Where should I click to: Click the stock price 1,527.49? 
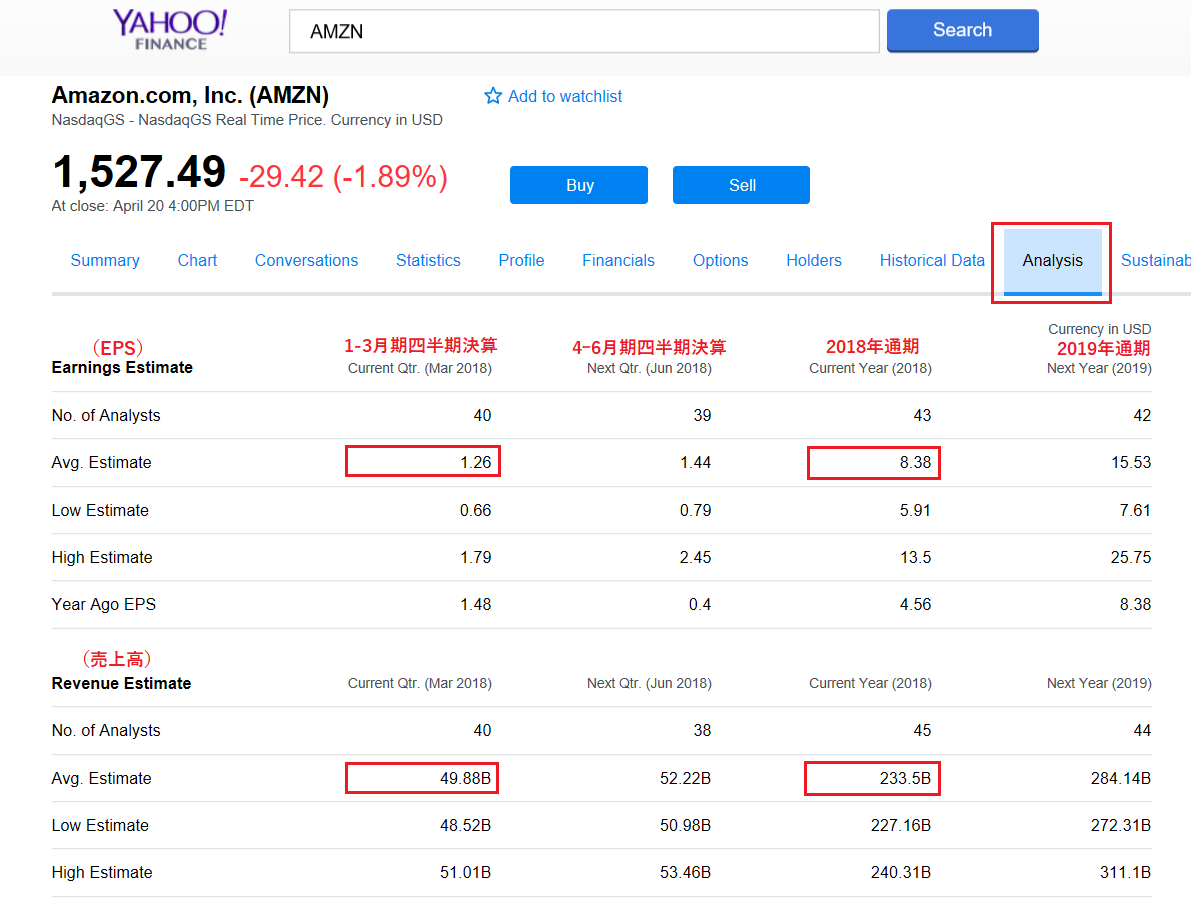(139, 172)
